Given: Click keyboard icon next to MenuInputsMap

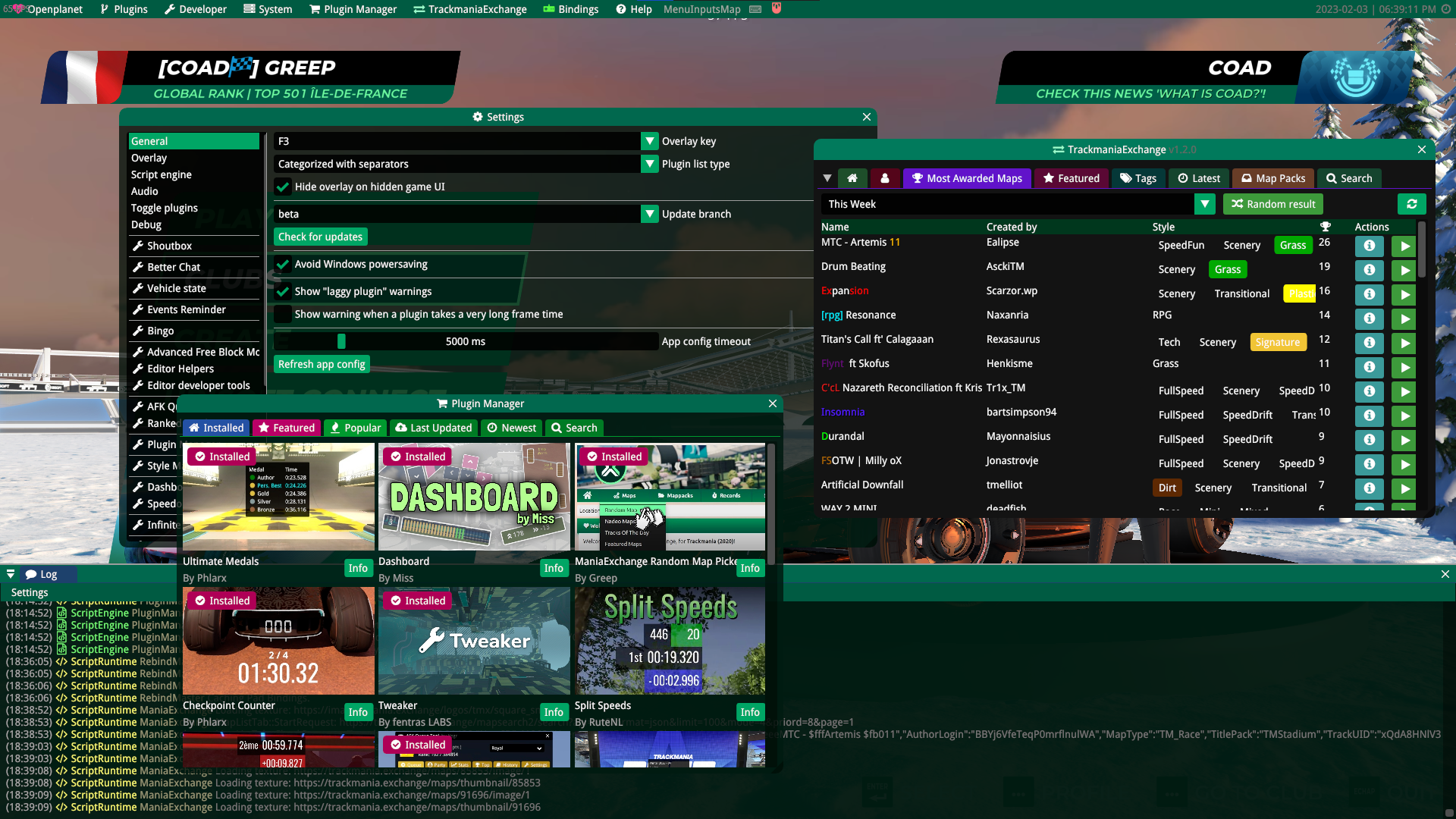Looking at the screenshot, I should [755, 9].
